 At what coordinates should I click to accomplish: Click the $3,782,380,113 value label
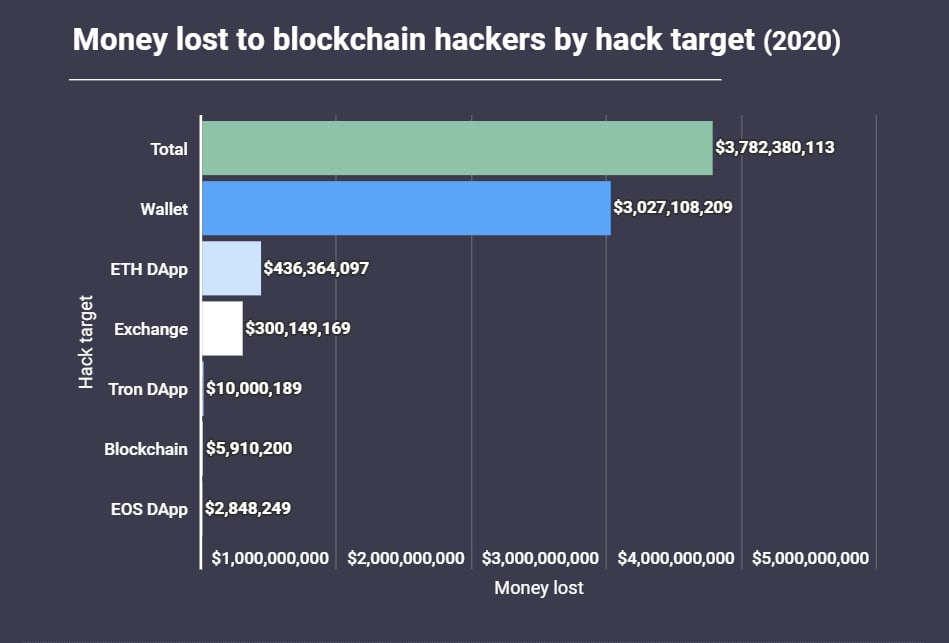click(775, 148)
